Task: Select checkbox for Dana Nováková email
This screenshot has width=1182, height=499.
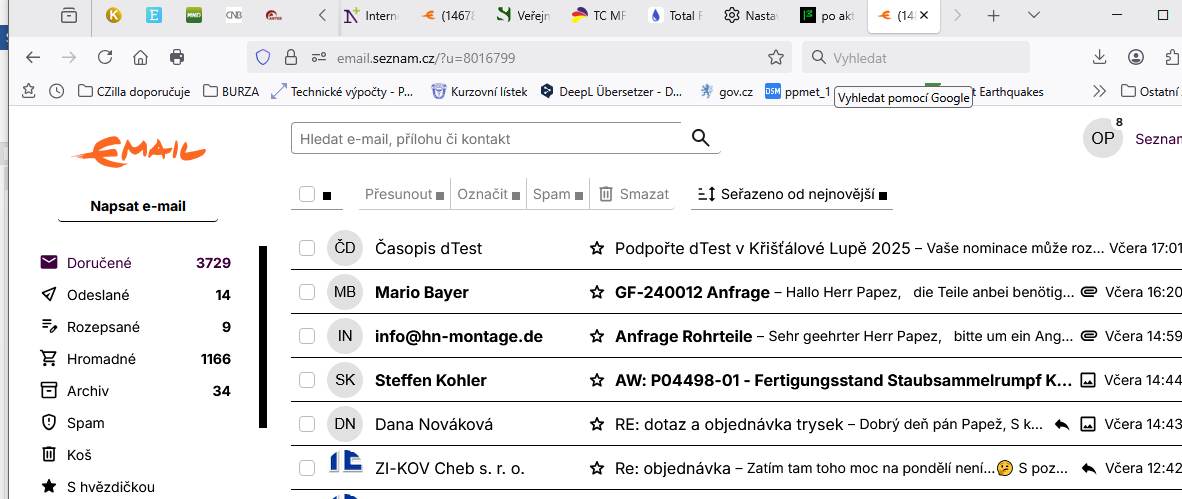Action: click(x=307, y=424)
